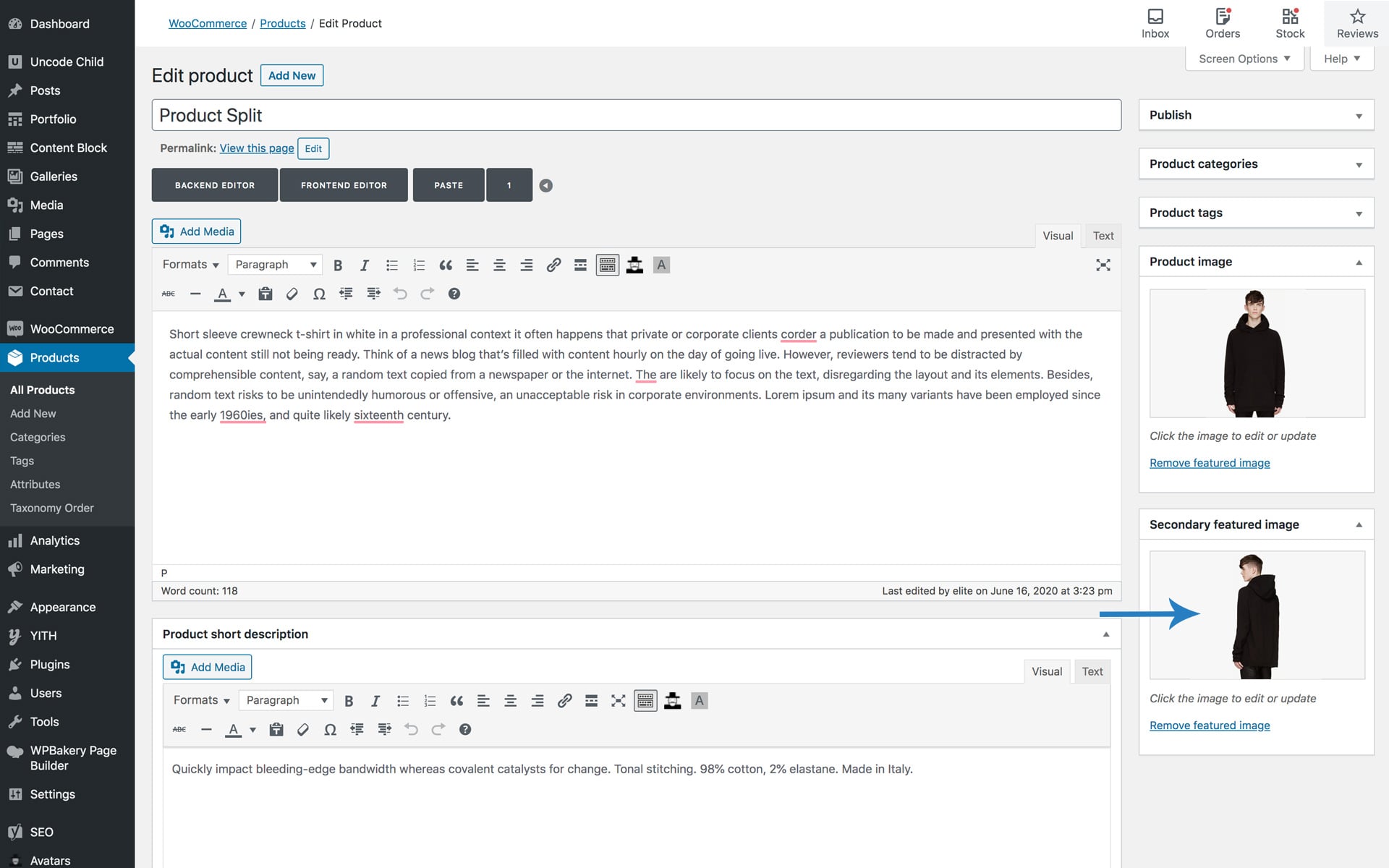Viewport: 1389px width, 868px height.
Task: Open the text color picker arrow in main editor
Action: [x=242, y=294]
